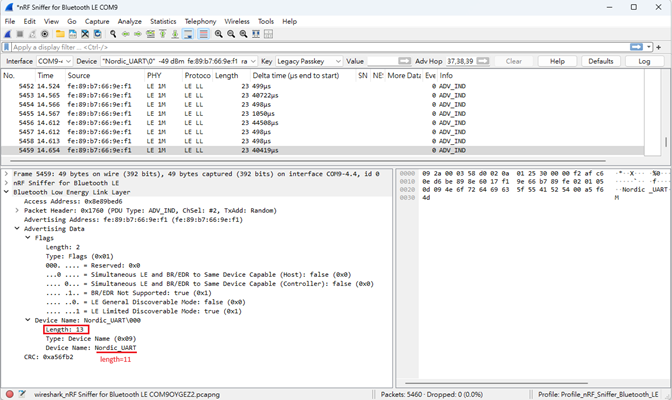Open the Telephony menu

200,21
